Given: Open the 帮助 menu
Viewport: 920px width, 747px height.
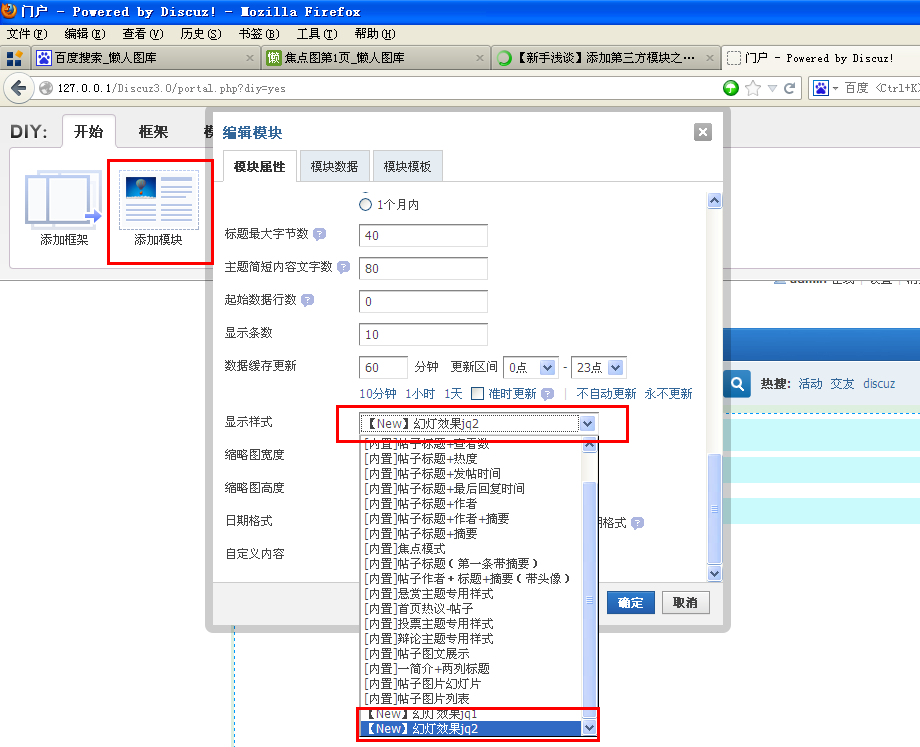Looking at the screenshot, I should pos(375,33).
